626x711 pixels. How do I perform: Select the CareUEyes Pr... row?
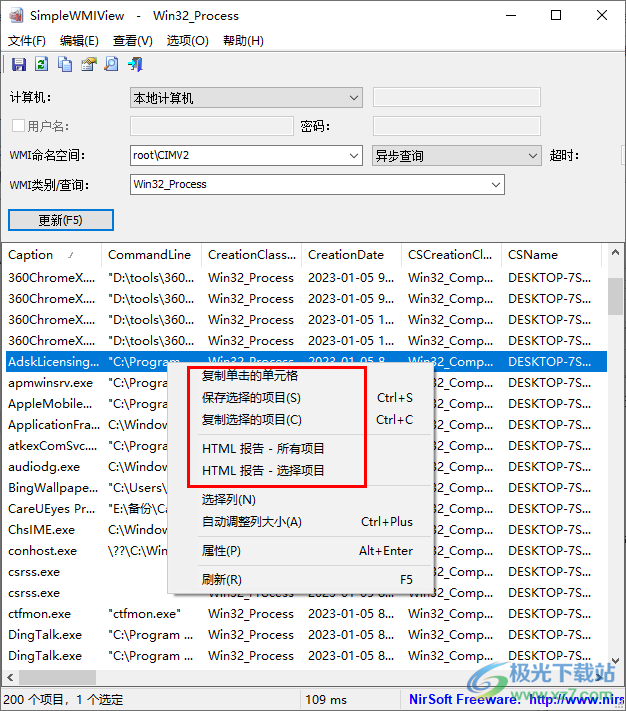[52, 509]
